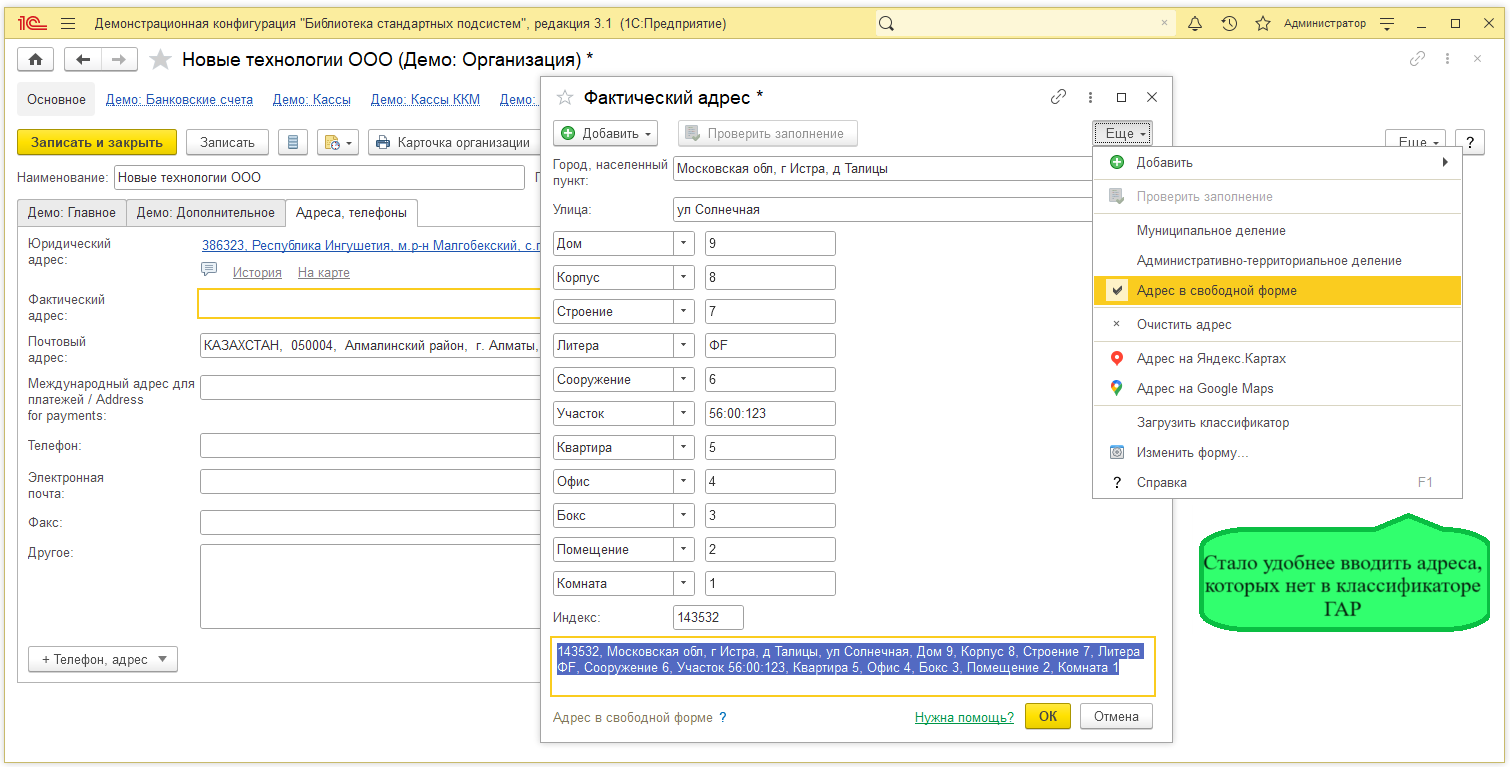The image size is (1510, 767).
Task: Copy link icon in Фактический адрес dialog
Action: (1058, 97)
